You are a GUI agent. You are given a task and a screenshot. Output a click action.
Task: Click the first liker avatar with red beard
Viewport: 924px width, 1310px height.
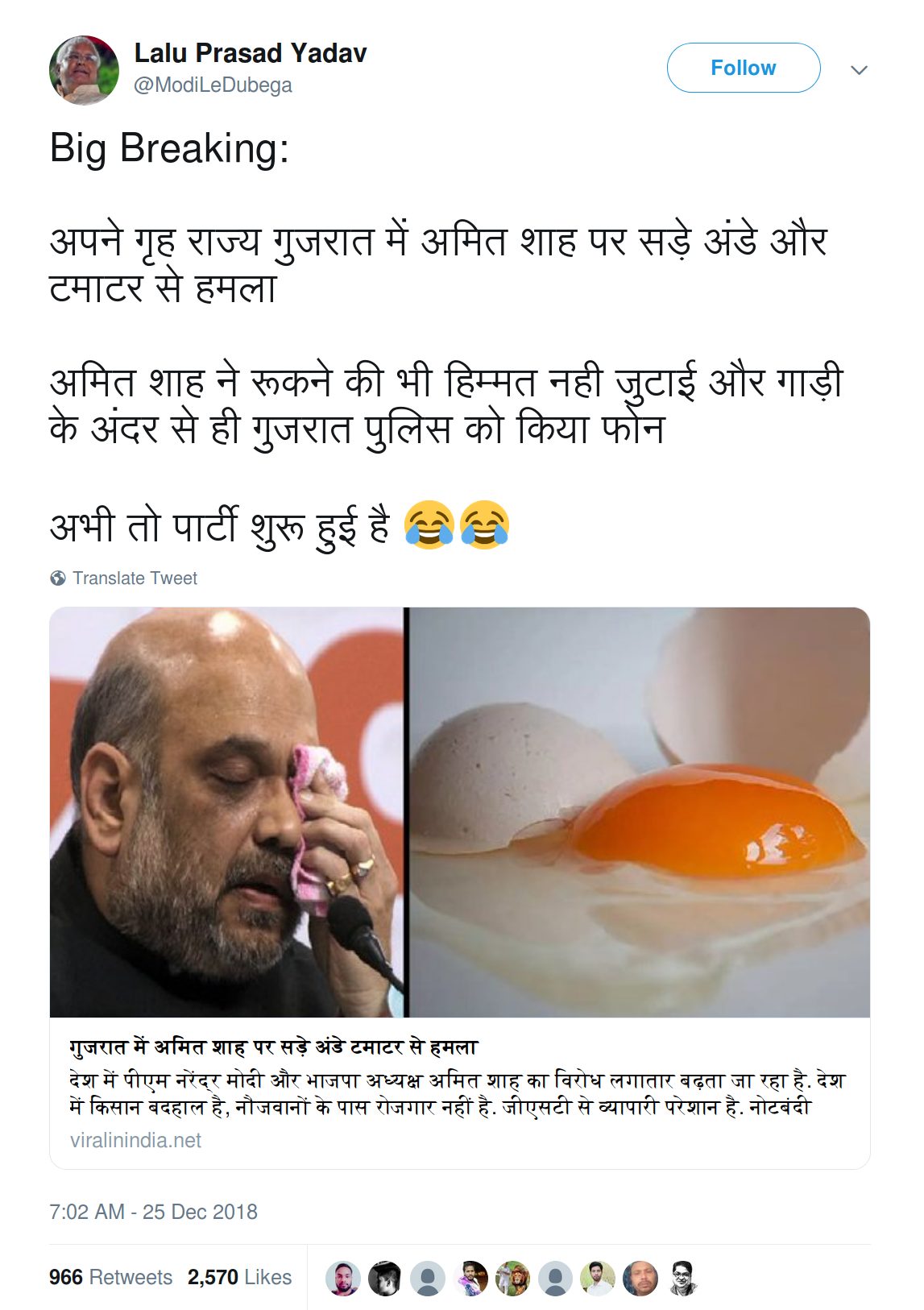(x=342, y=1278)
